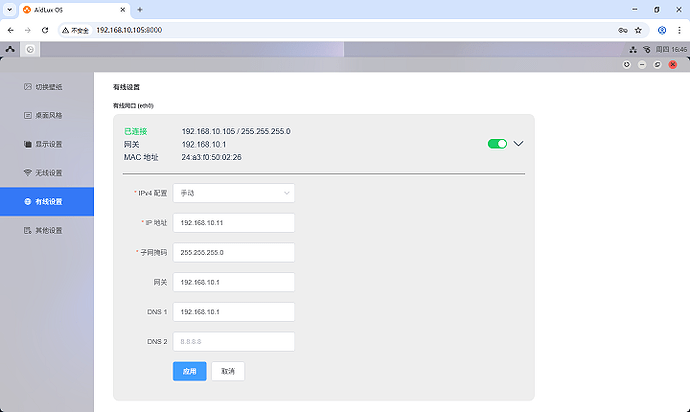The image size is (690, 412).
Task: Collapse the eth0 details chevron
Action: [x=518, y=144]
